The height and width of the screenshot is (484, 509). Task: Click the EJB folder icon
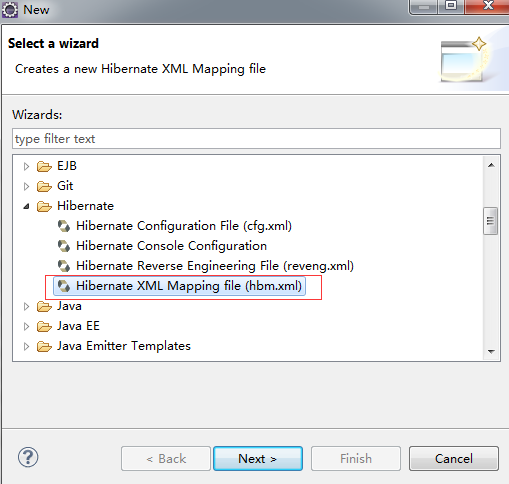click(x=44, y=166)
